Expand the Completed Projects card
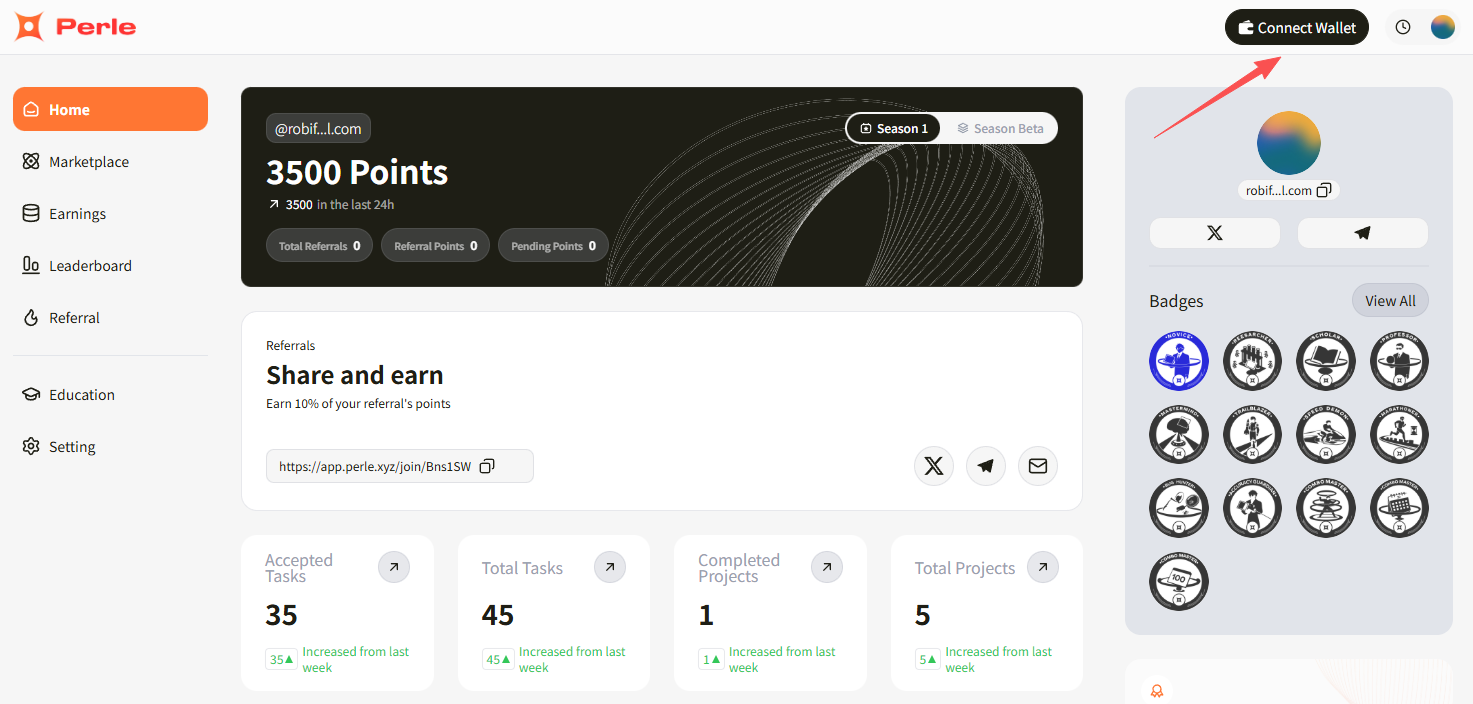 click(x=826, y=567)
